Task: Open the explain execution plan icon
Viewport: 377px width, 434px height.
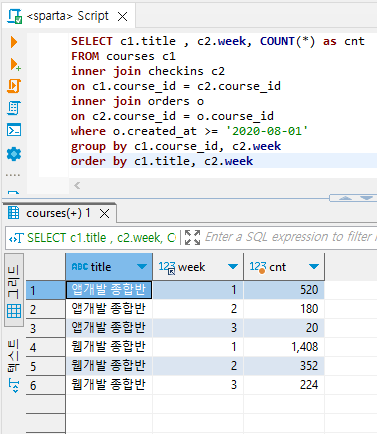Action: coord(14,108)
